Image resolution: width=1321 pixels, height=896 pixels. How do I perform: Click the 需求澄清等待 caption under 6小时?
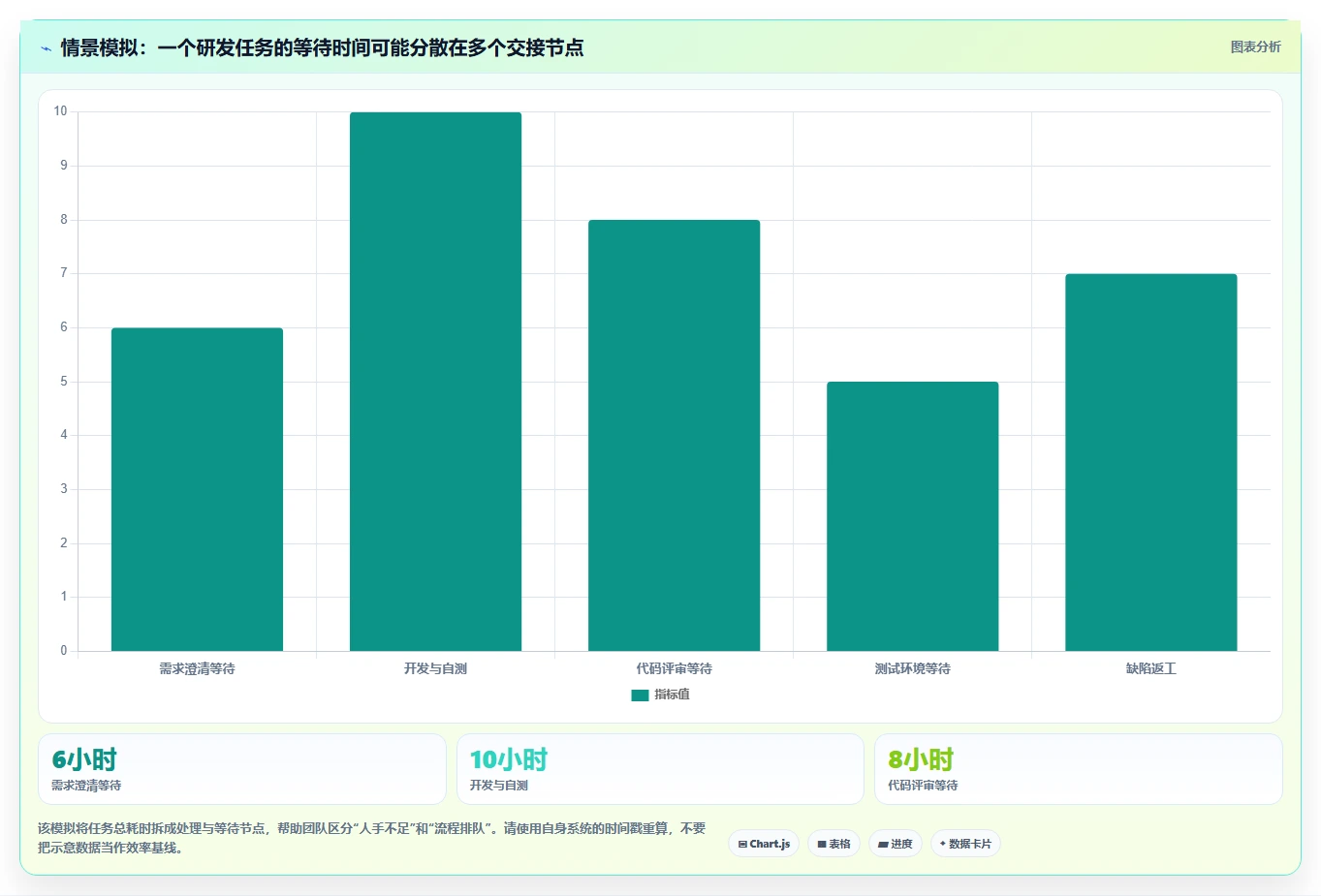pyautogui.click(x=86, y=786)
